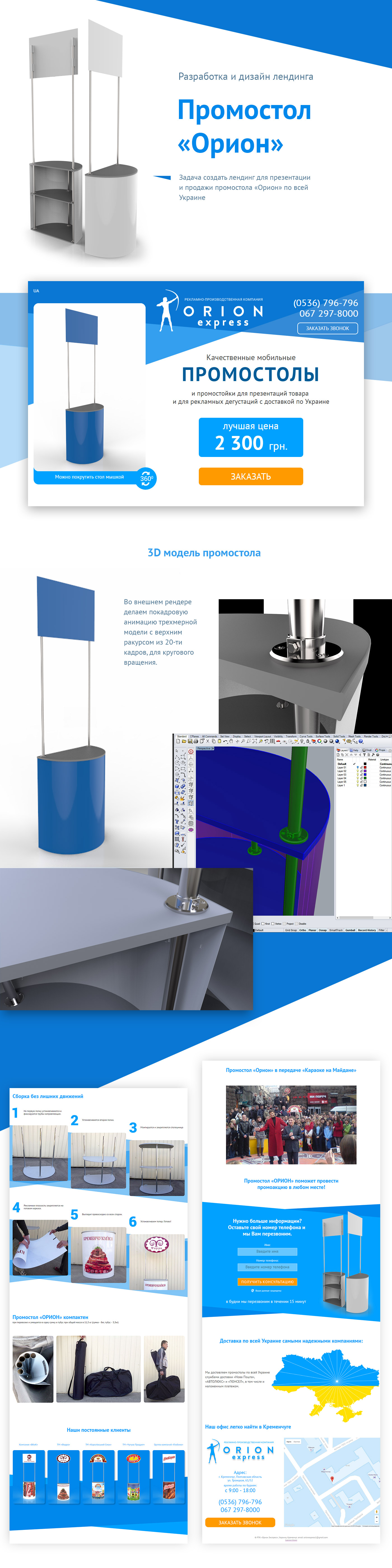Click the ПОЛУЧИТЬ КОНСУЛЬТАЦИЮ button

coord(267,1281)
